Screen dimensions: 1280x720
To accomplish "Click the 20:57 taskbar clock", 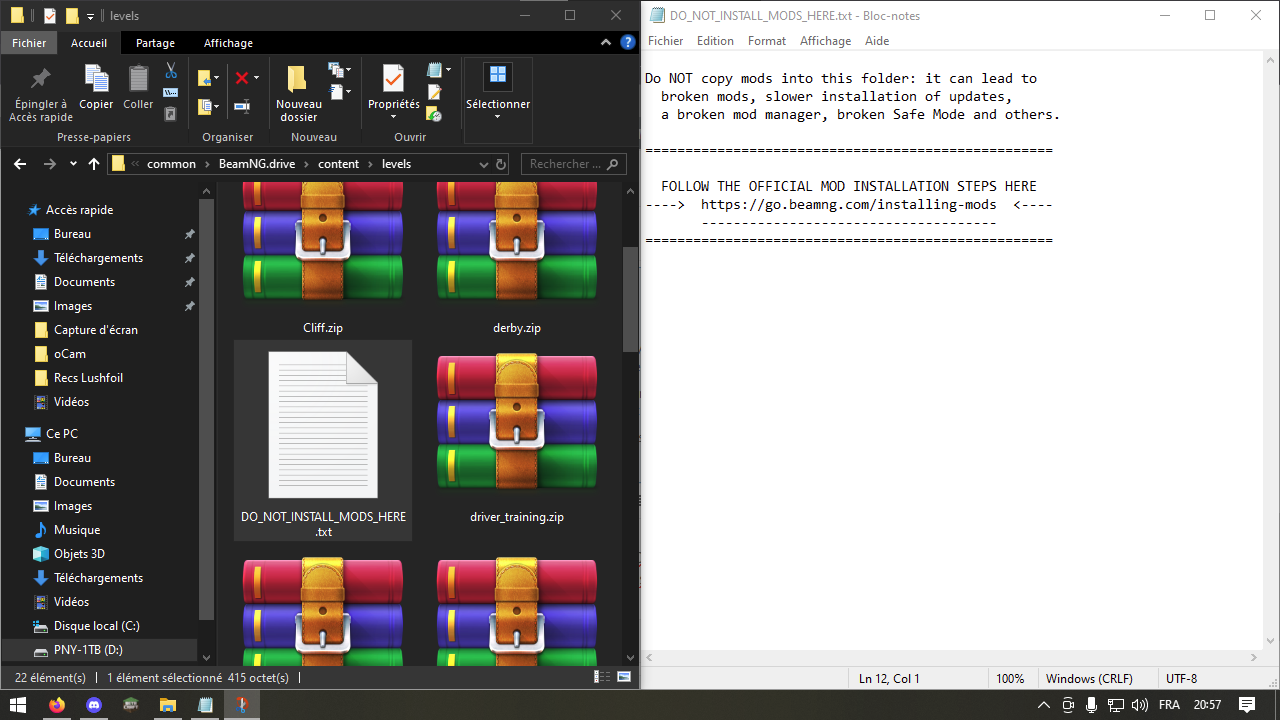I will [x=1207, y=705].
